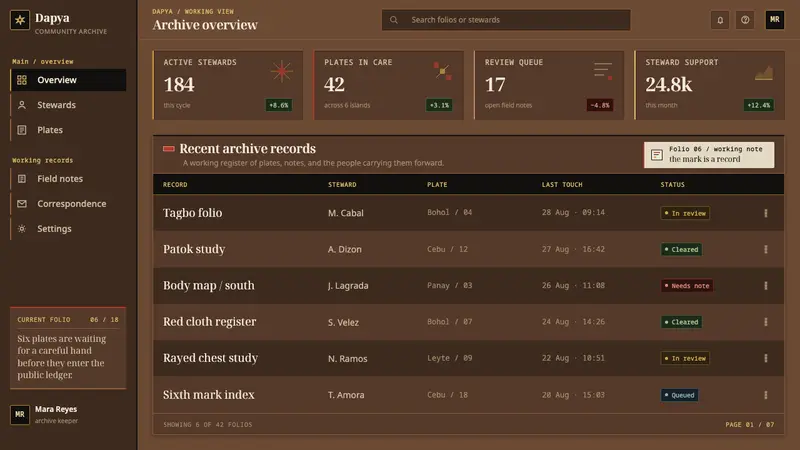Click the note icon in the Folio 06 working note
This screenshot has height=450, width=800.
(x=657, y=155)
